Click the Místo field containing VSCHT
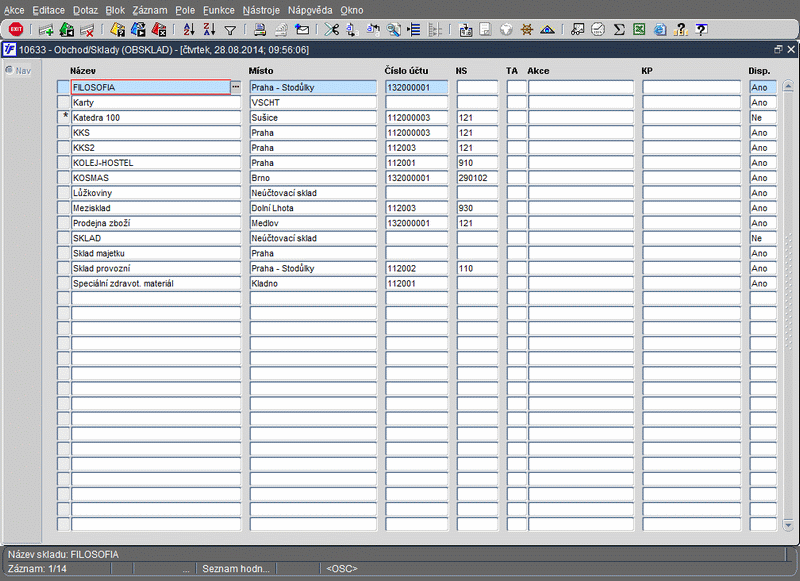Viewport: 800px width, 581px height. click(x=313, y=103)
